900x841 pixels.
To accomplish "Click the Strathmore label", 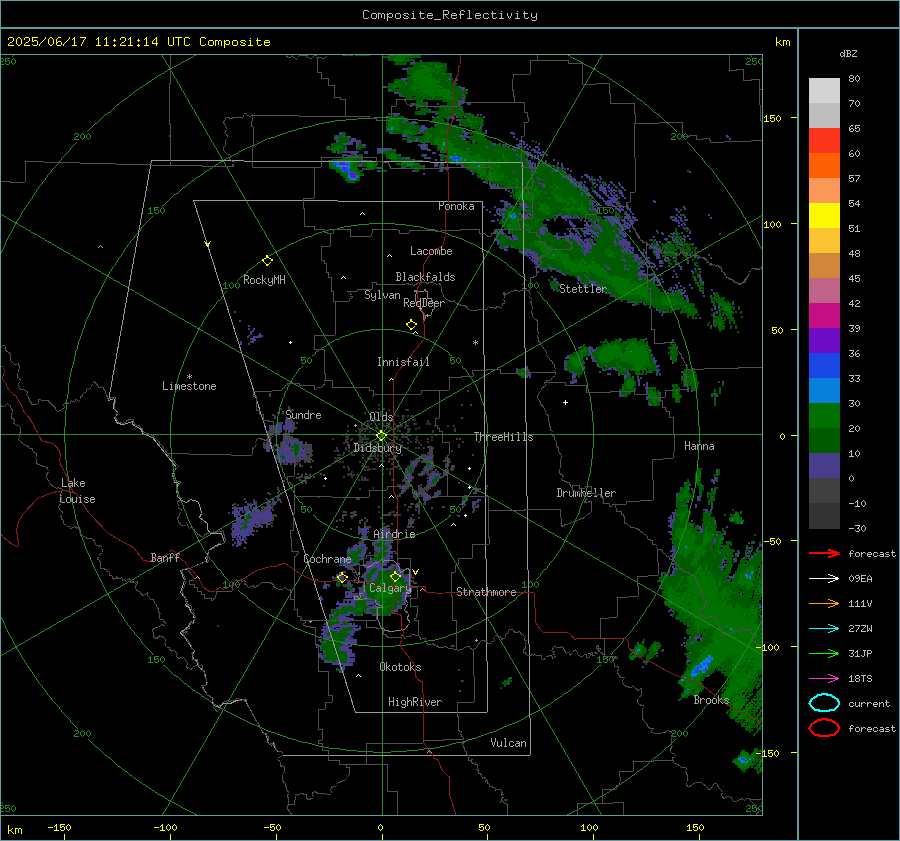I will click(x=486, y=592).
